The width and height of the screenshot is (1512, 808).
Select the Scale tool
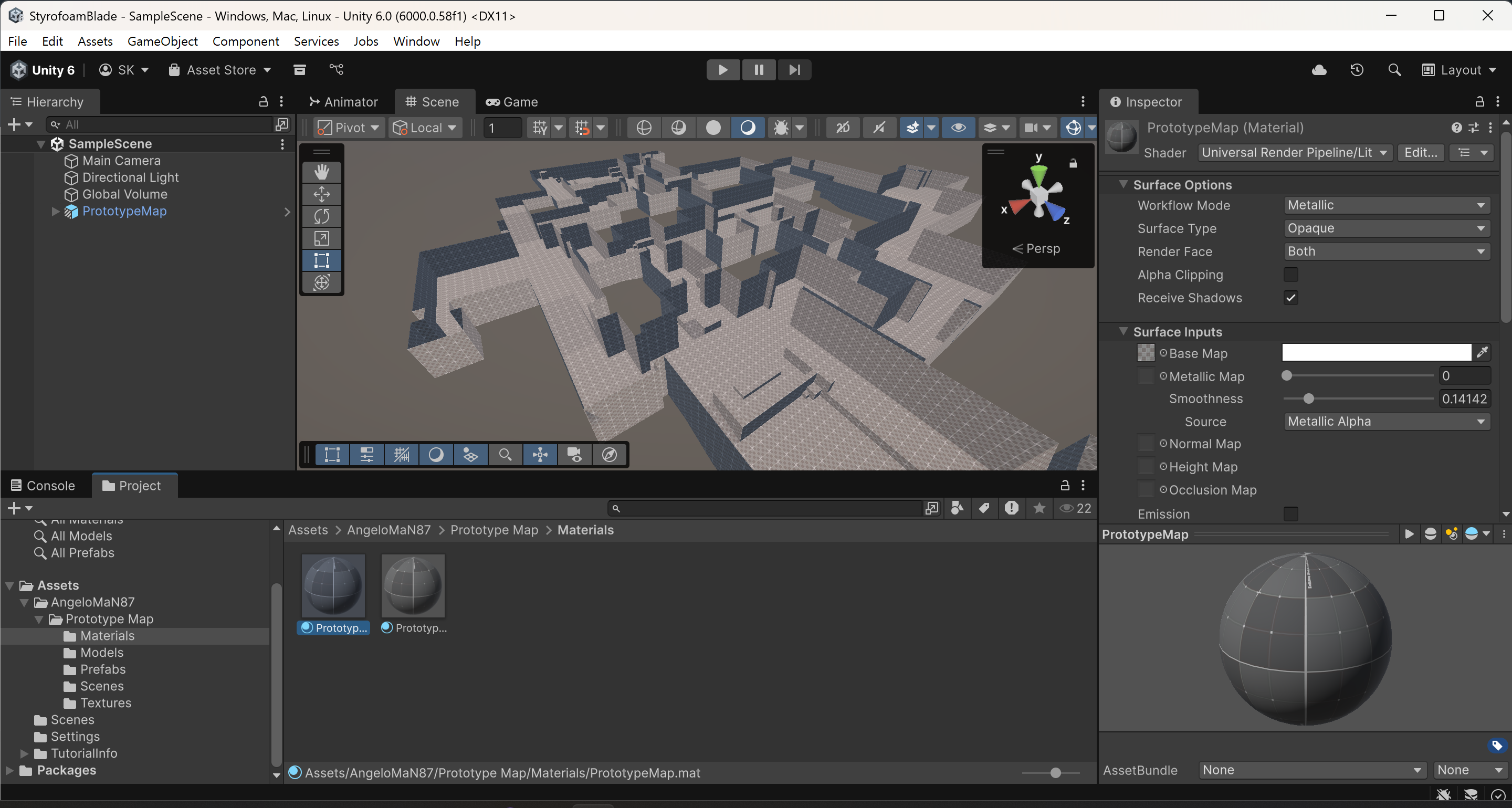[321, 238]
